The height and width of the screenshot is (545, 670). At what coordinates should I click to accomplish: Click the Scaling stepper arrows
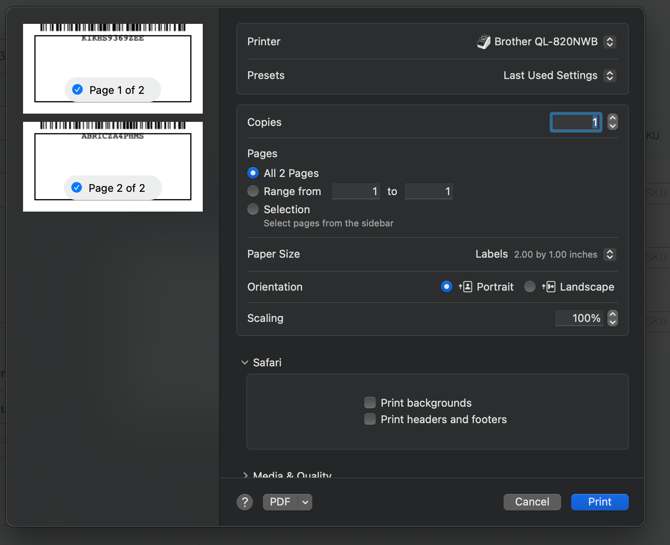click(x=613, y=318)
